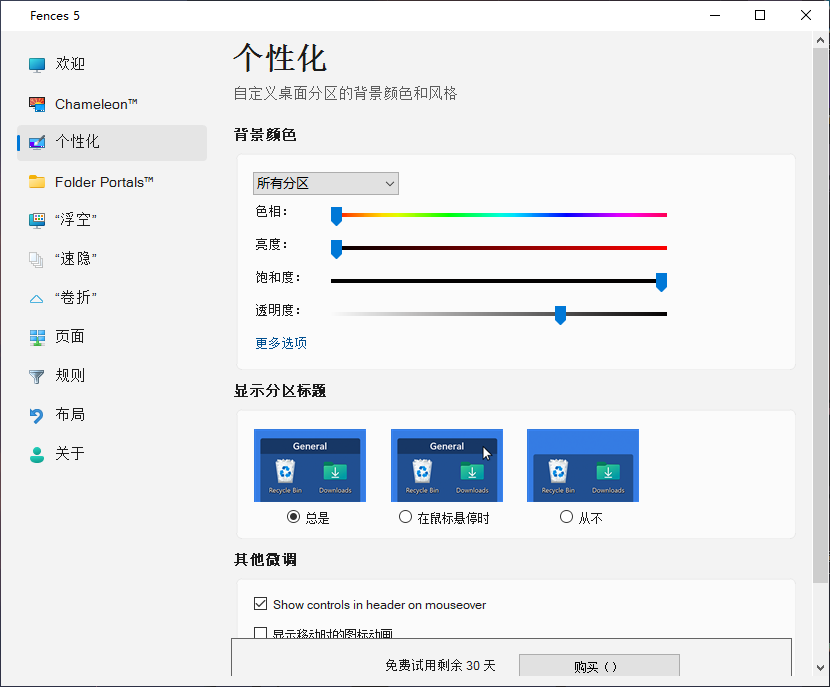Open the Chameleon™ section

click(112, 104)
